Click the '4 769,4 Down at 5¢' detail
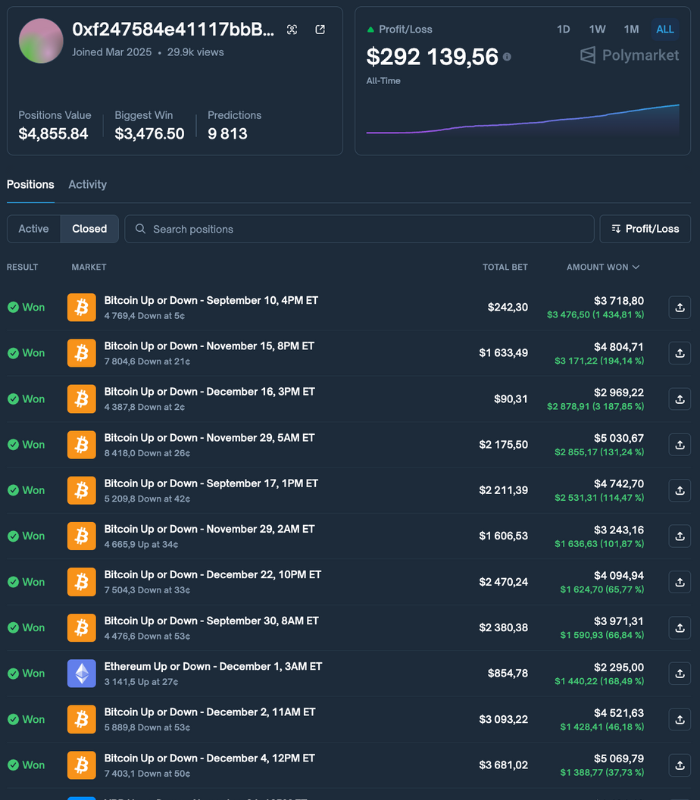Image resolution: width=700 pixels, height=800 pixels. pos(144,316)
